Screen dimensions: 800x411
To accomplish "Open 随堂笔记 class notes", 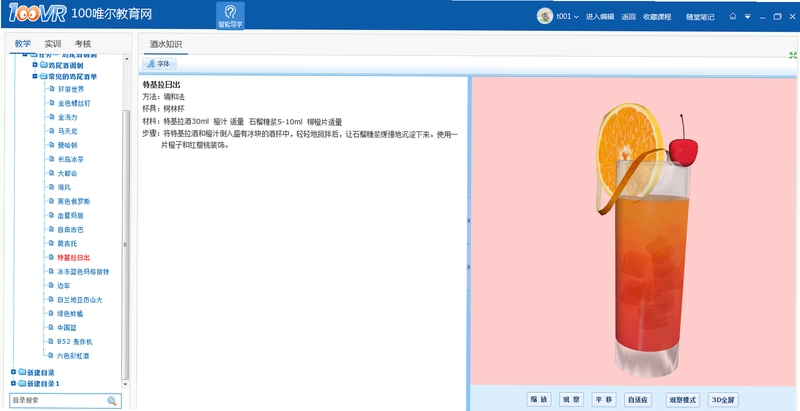I will (700, 17).
